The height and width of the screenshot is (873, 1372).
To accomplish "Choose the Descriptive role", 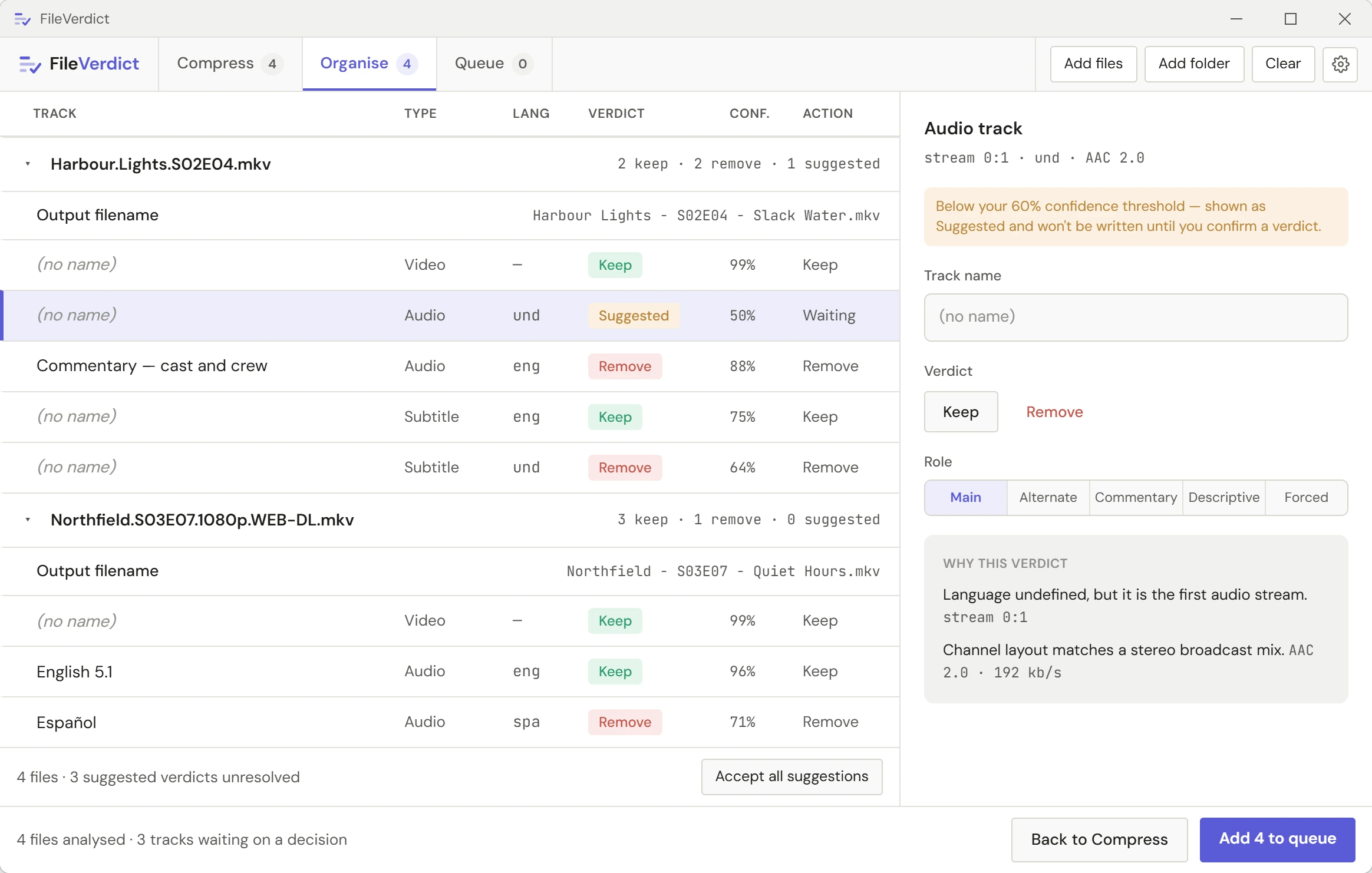I will (1223, 497).
